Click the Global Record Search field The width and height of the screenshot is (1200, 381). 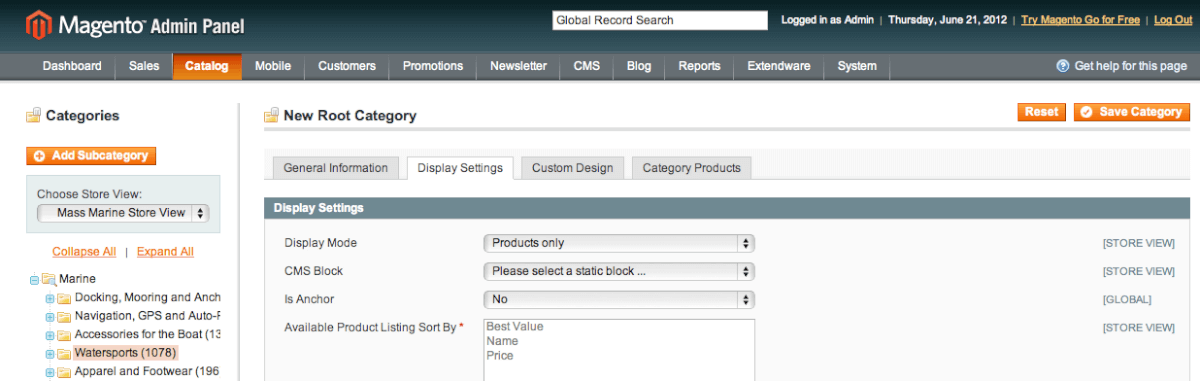click(x=659, y=20)
